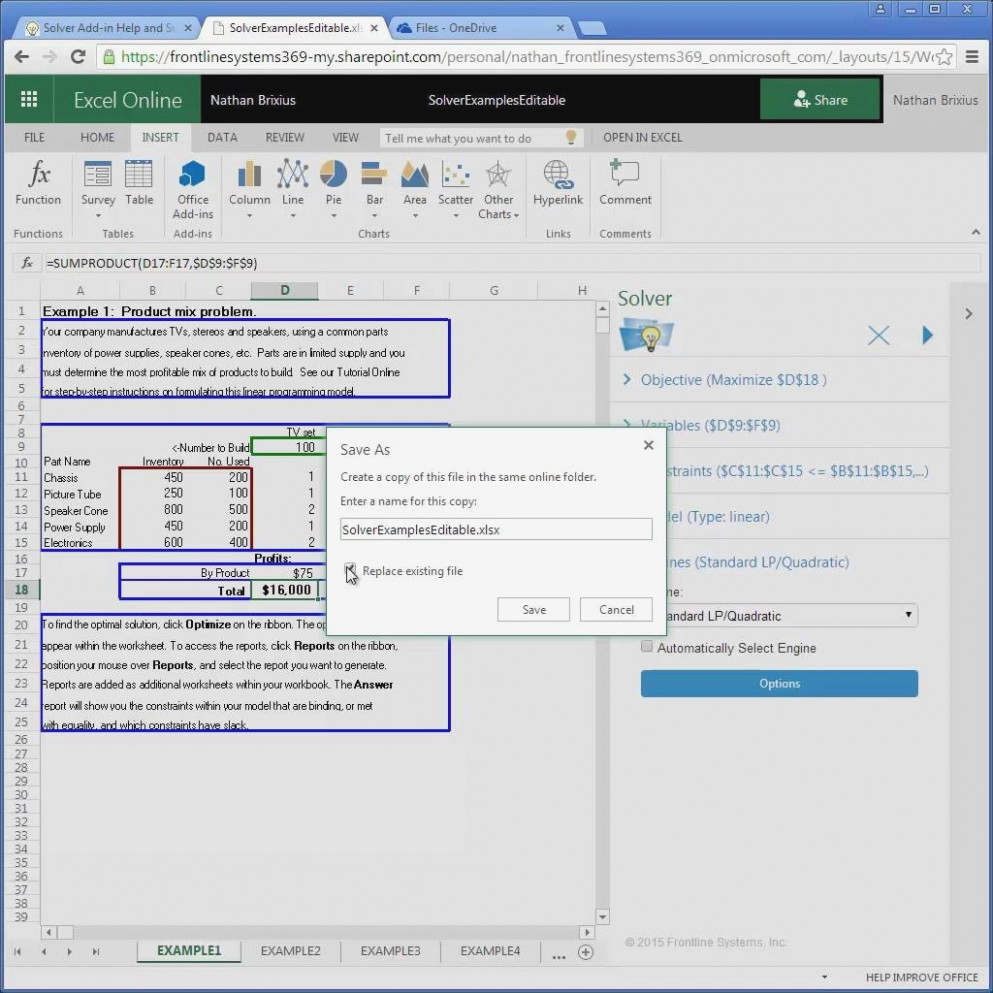Close the Save As dialog
993x993 pixels.
pos(648,446)
